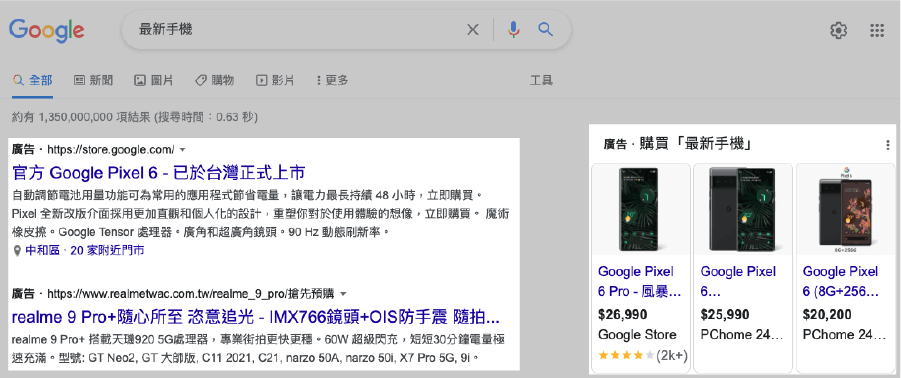Screen dimensions: 901x378
Task: Open the shopping ads three-dot options menu
Action: [888, 145]
